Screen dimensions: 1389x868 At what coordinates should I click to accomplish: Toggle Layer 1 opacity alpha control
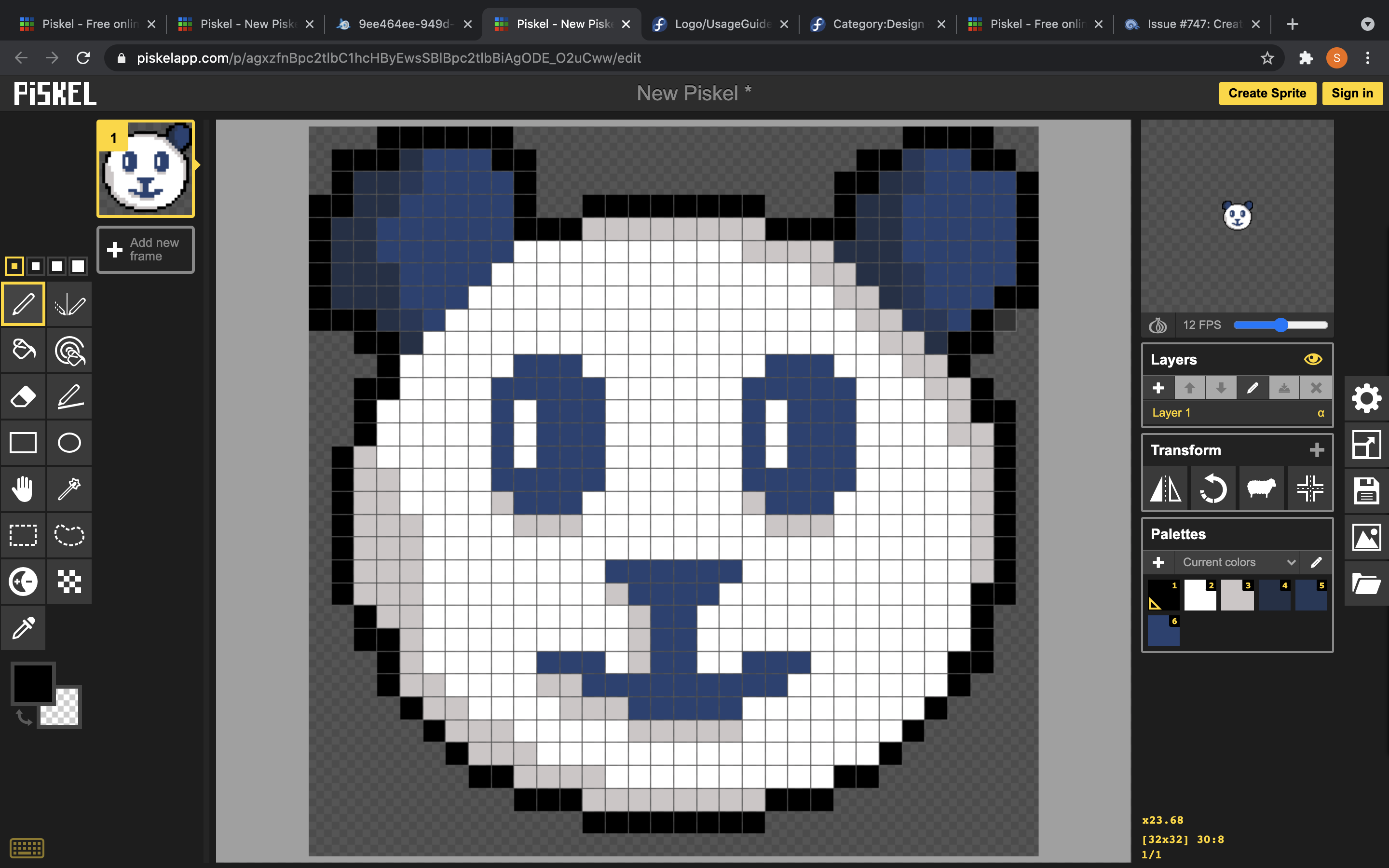click(1321, 413)
